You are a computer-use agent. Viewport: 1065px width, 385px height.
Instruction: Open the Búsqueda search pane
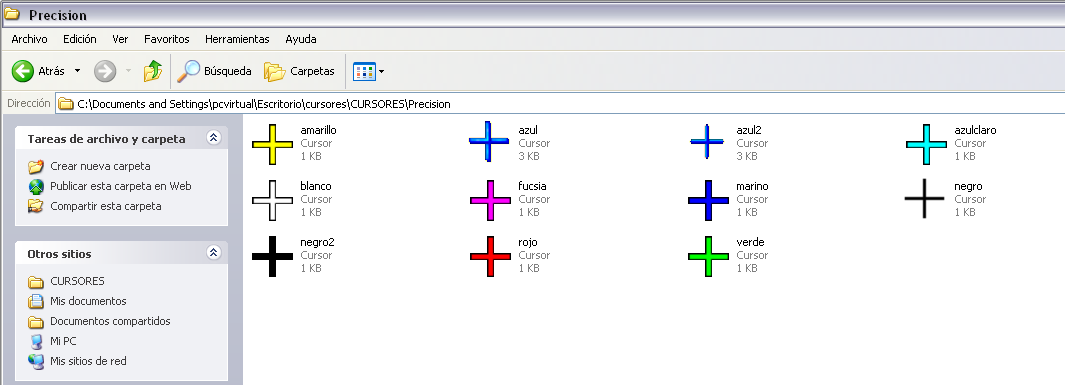point(215,71)
